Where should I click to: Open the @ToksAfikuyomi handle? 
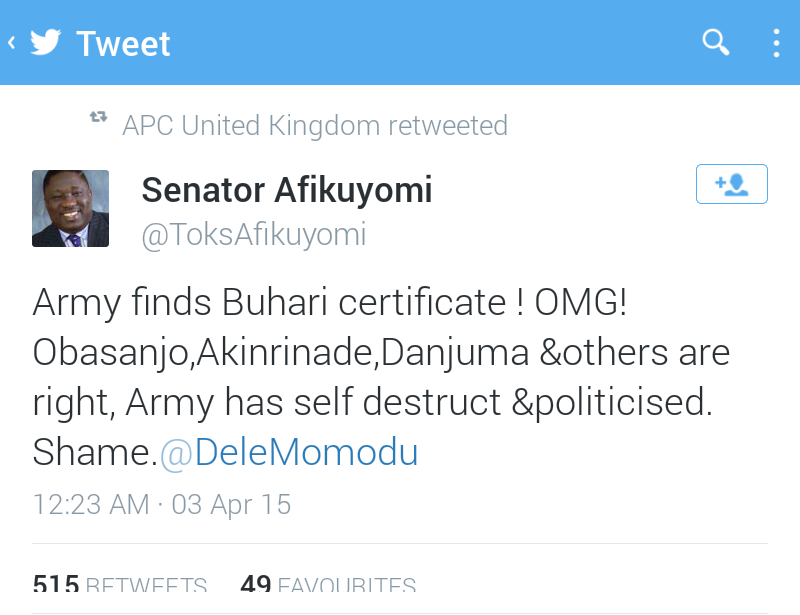click(x=254, y=235)
